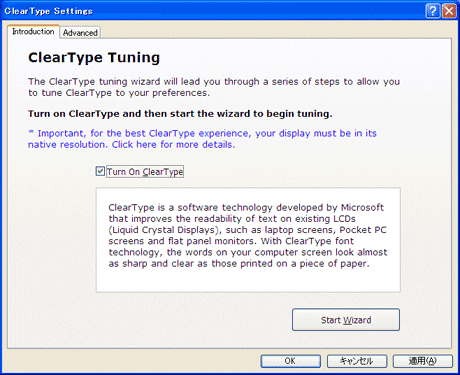Click the ClearType Tuning heading
The height and width of the screenshot is (375, 460).
click(x=94, y=58)
